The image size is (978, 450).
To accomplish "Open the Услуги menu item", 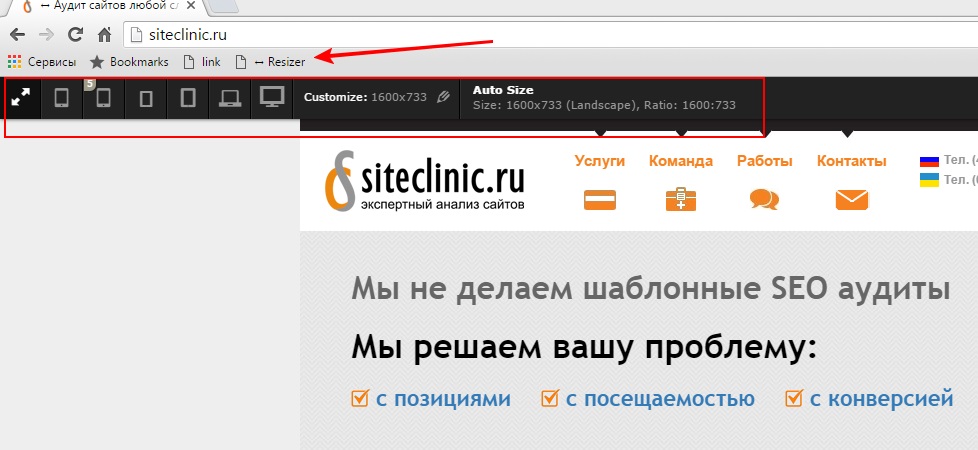I will coord(600,161).
